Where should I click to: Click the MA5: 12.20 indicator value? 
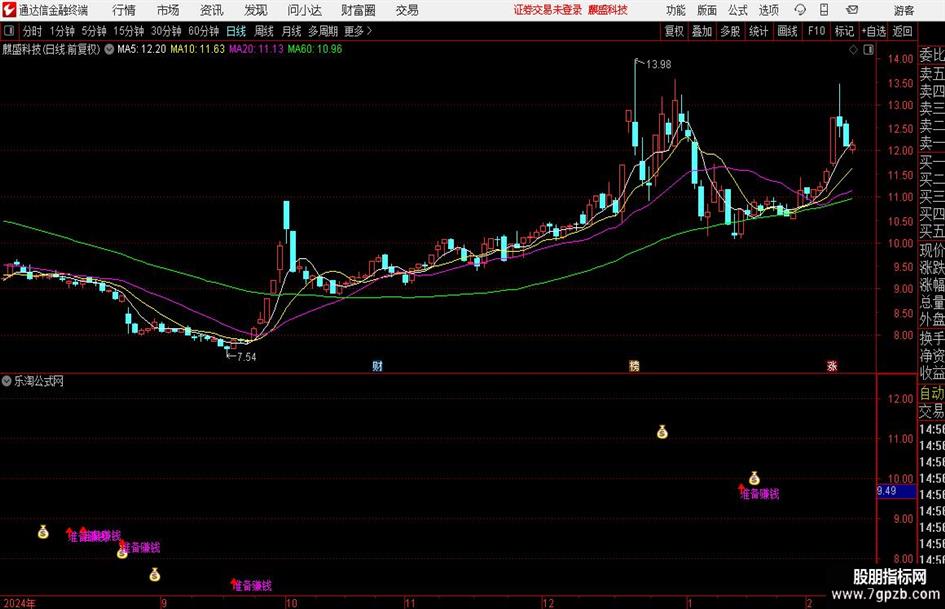(142, 49)
